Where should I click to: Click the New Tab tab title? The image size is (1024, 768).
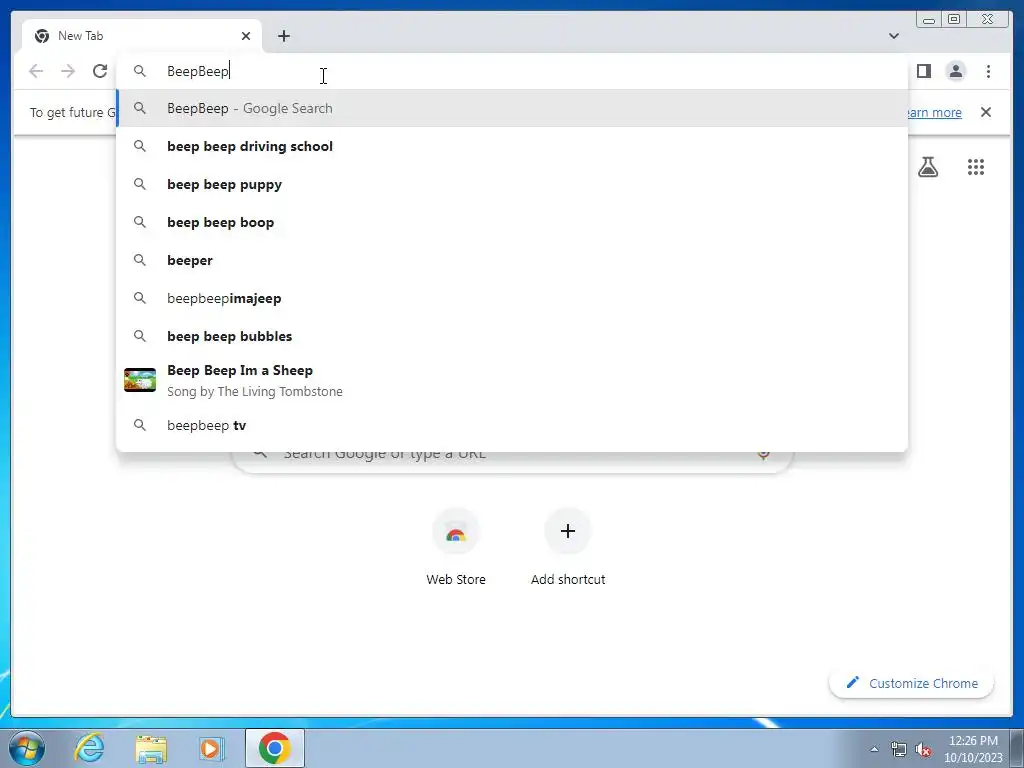pyautogui.click(x=80, y=36)
